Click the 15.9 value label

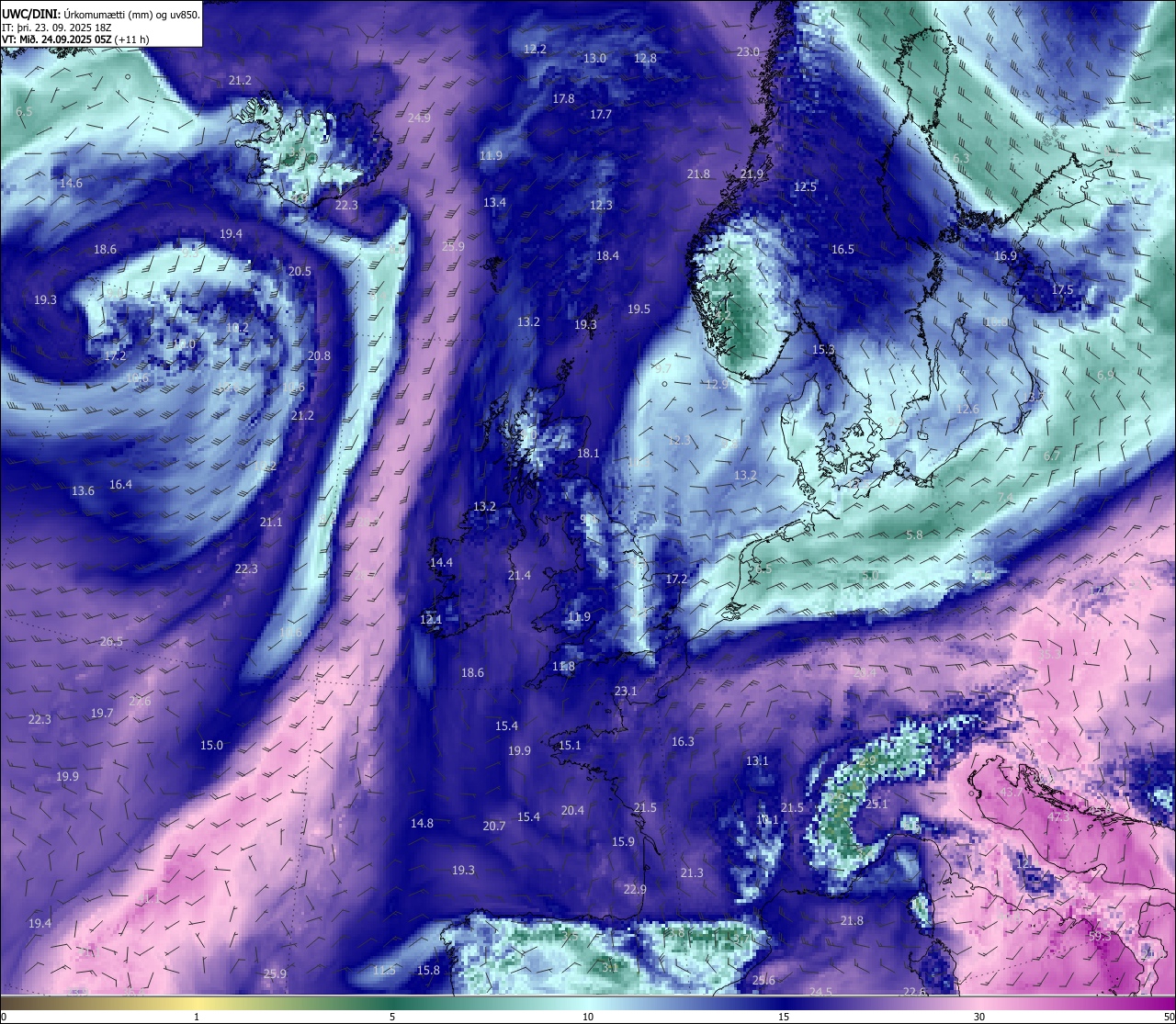623,841
